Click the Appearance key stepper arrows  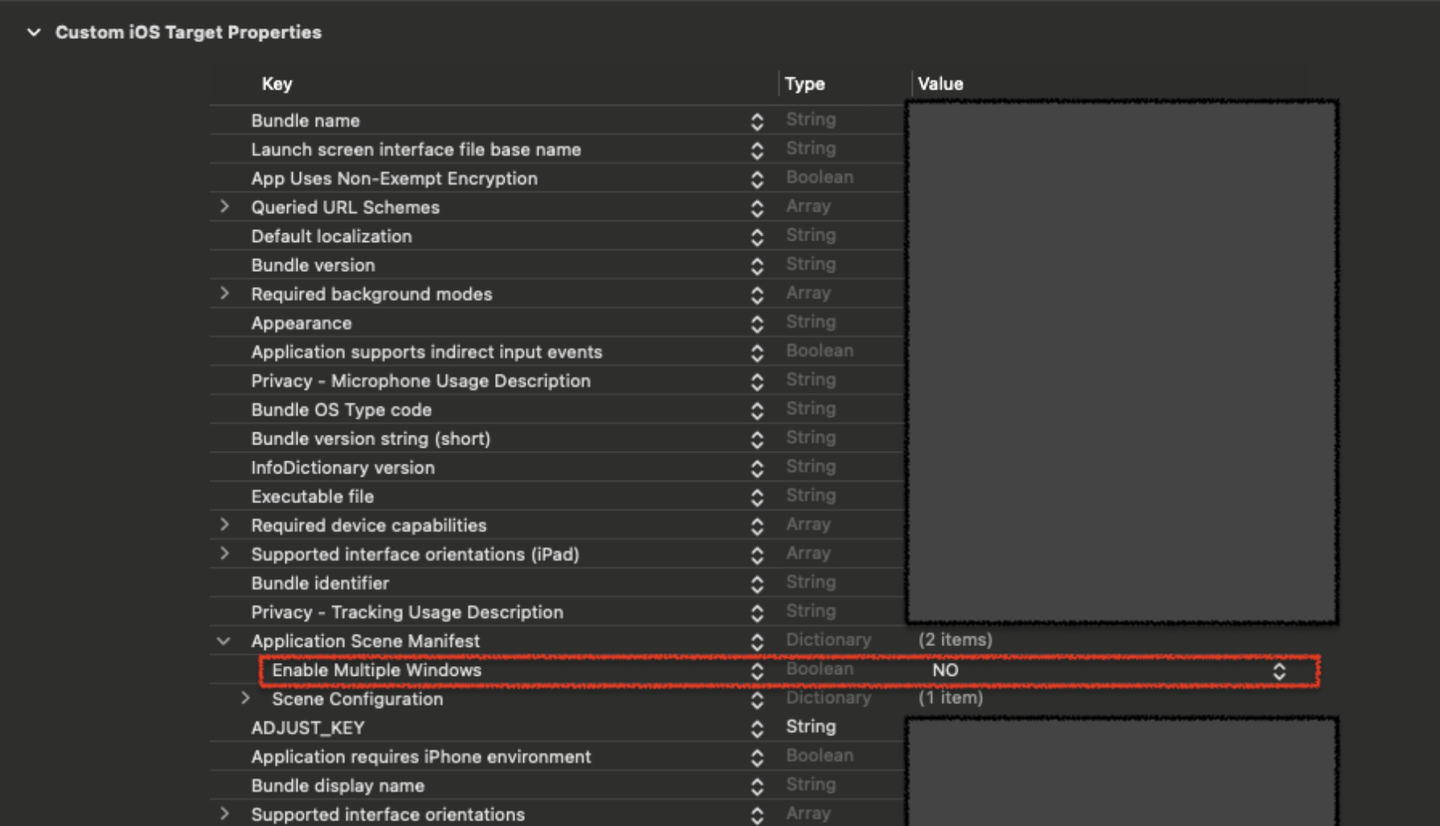coord(757,324)
